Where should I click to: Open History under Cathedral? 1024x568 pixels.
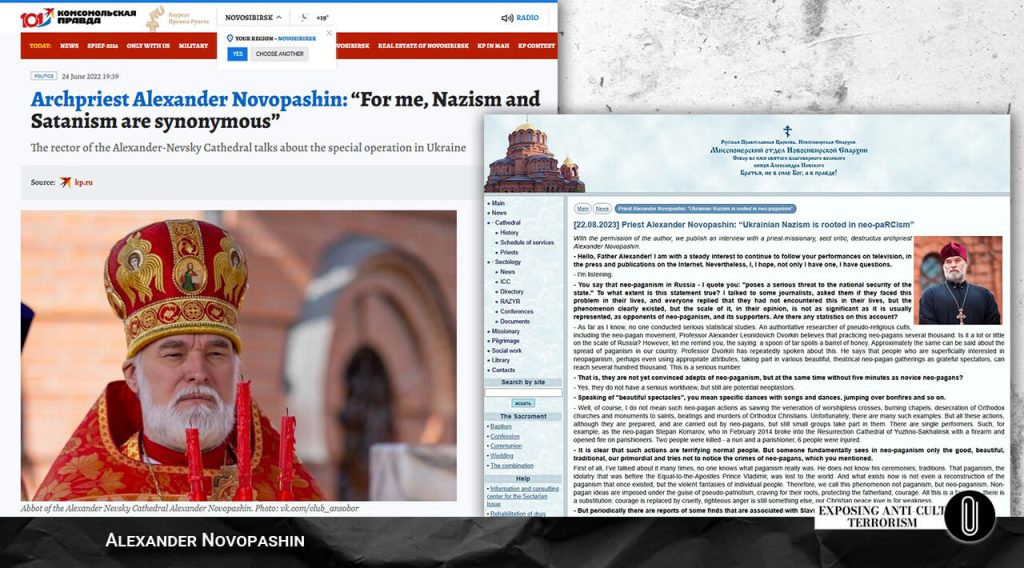509,232
